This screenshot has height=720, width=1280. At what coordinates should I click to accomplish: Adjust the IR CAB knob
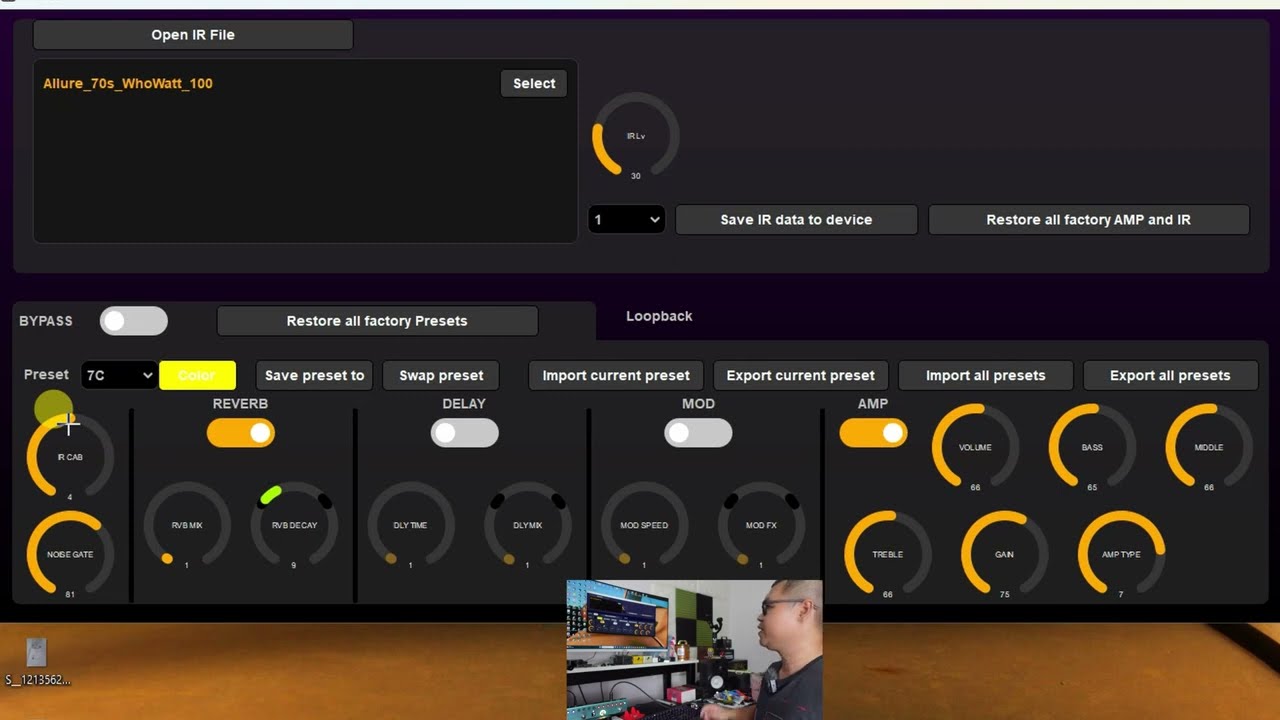pyautogui.click(x=70, y=457)
